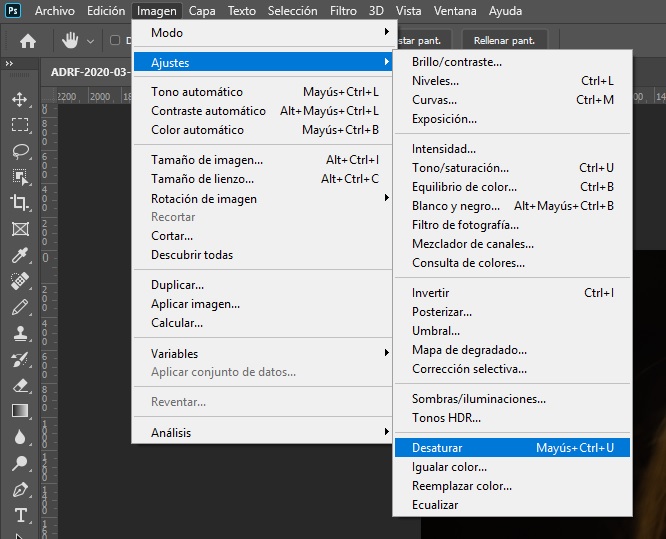Select the ADRF-2020-03 document tab
Image resolution: width=666 pixels, height=539 pixels.
89,72
